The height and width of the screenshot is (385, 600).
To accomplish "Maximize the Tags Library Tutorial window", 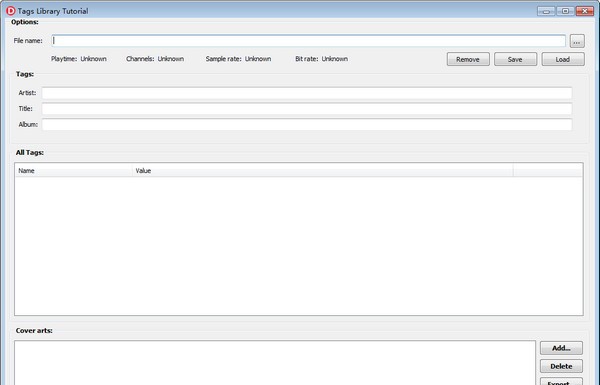I will coord(565,11).
